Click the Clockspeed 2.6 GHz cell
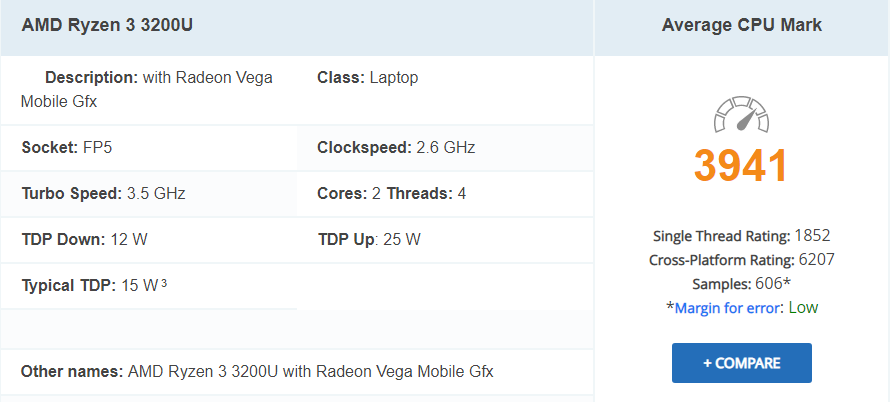 445,148
